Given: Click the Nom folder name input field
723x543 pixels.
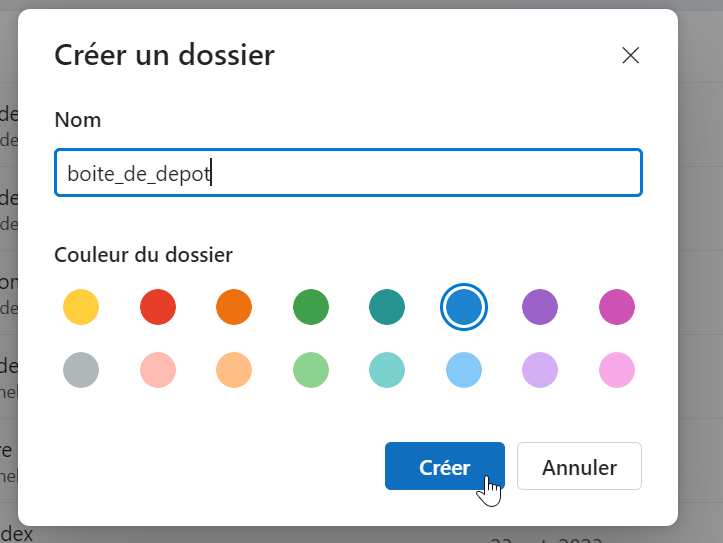Looking at the screenshot, I should [348, 173].
